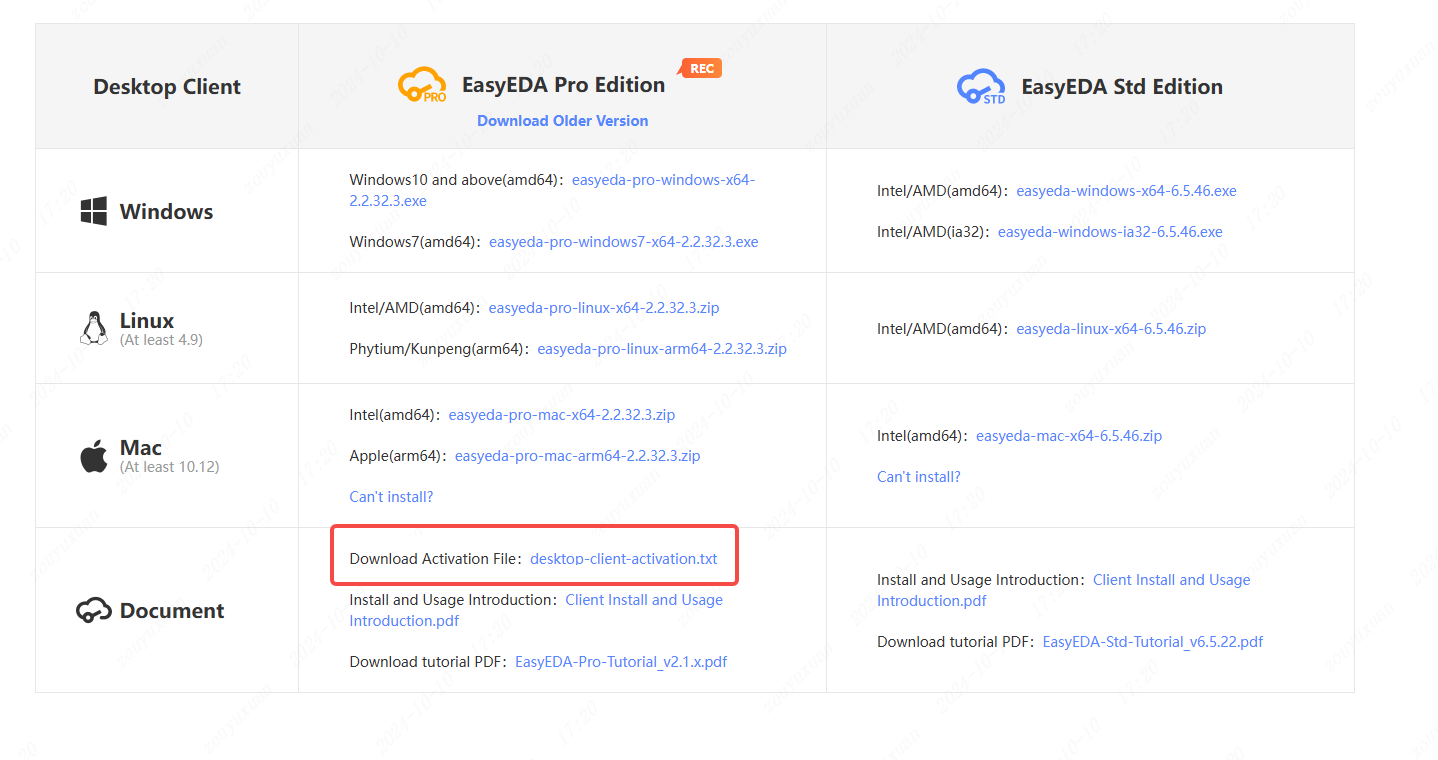The width and height of the screenshot is (1438, 760).
Task: Open Can't install? link under Pro Mac
Action: pyautogui.click(x=391, y=496)
